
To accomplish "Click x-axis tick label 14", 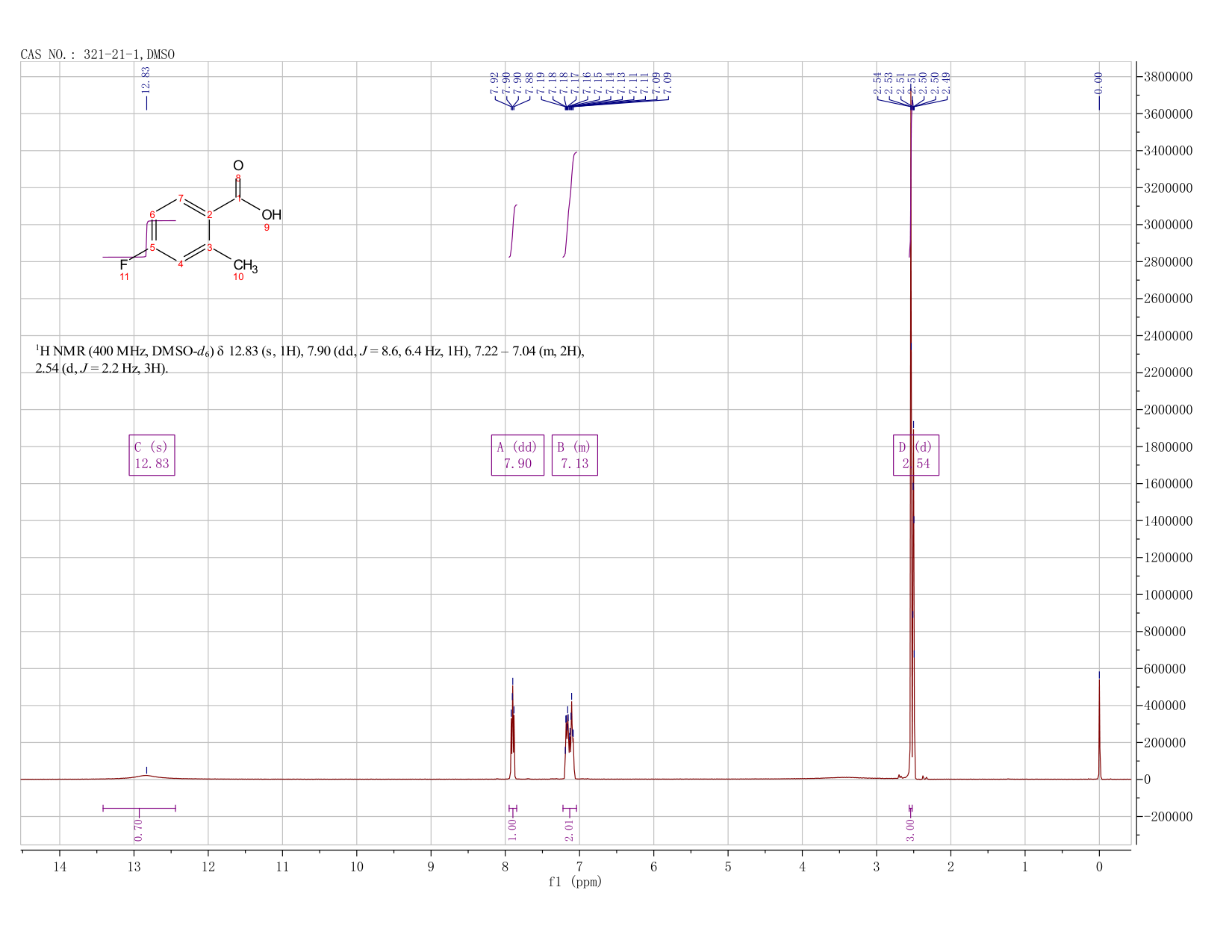I will (60, 867).
